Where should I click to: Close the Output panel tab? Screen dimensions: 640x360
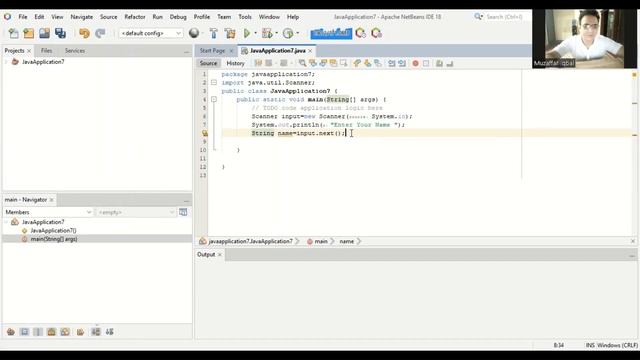[x=220, y=254]
